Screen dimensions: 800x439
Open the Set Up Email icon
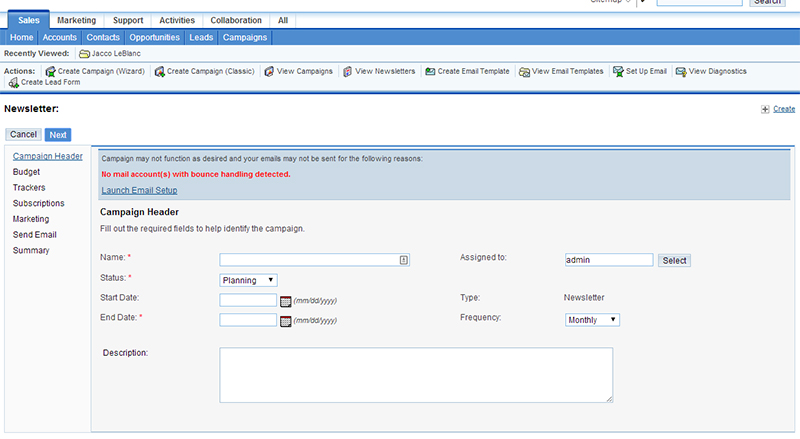tap(618, 72)
